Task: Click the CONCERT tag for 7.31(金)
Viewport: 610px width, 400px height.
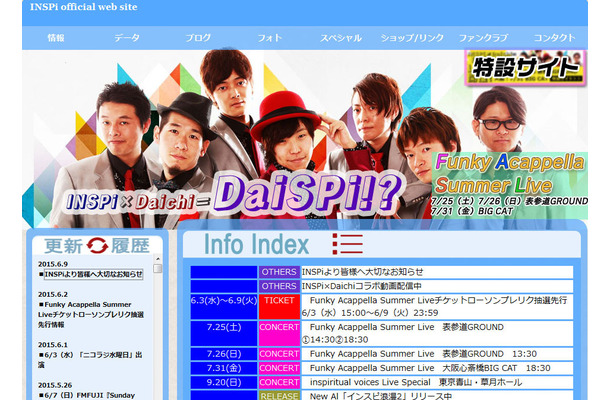Action: [279, 368]
